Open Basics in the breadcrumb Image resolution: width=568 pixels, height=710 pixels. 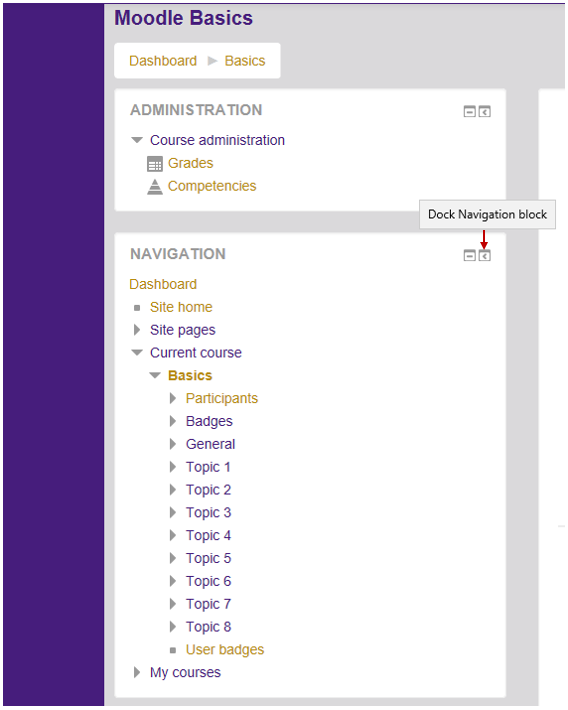245,61
